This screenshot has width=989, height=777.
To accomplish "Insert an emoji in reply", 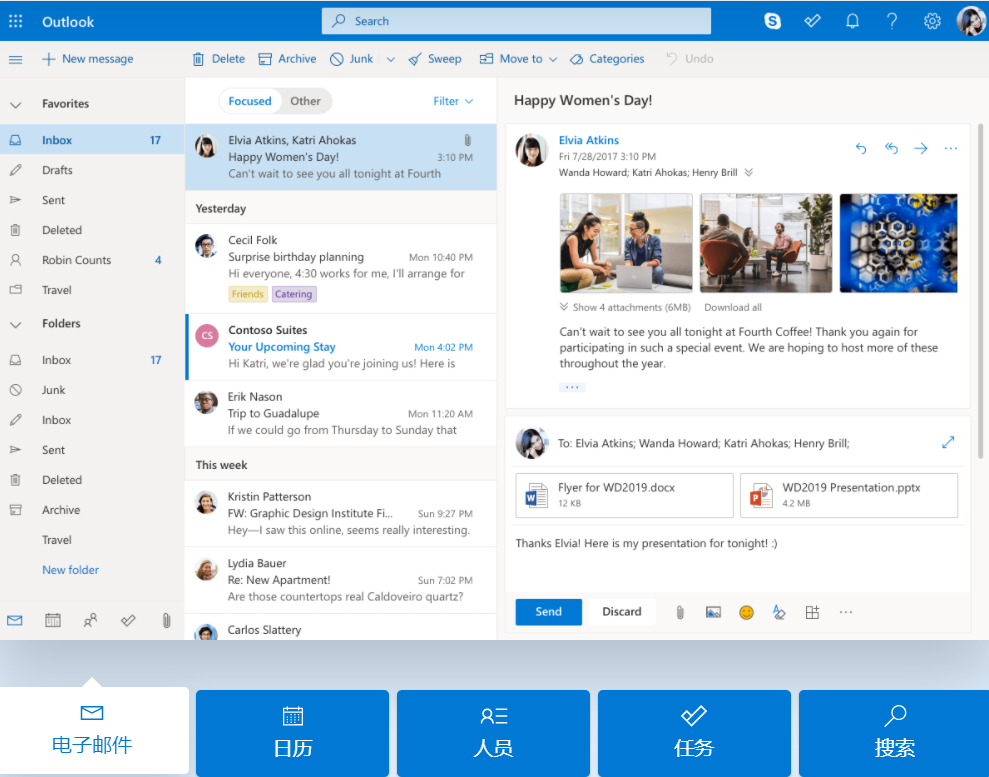I will click(746, 612).
